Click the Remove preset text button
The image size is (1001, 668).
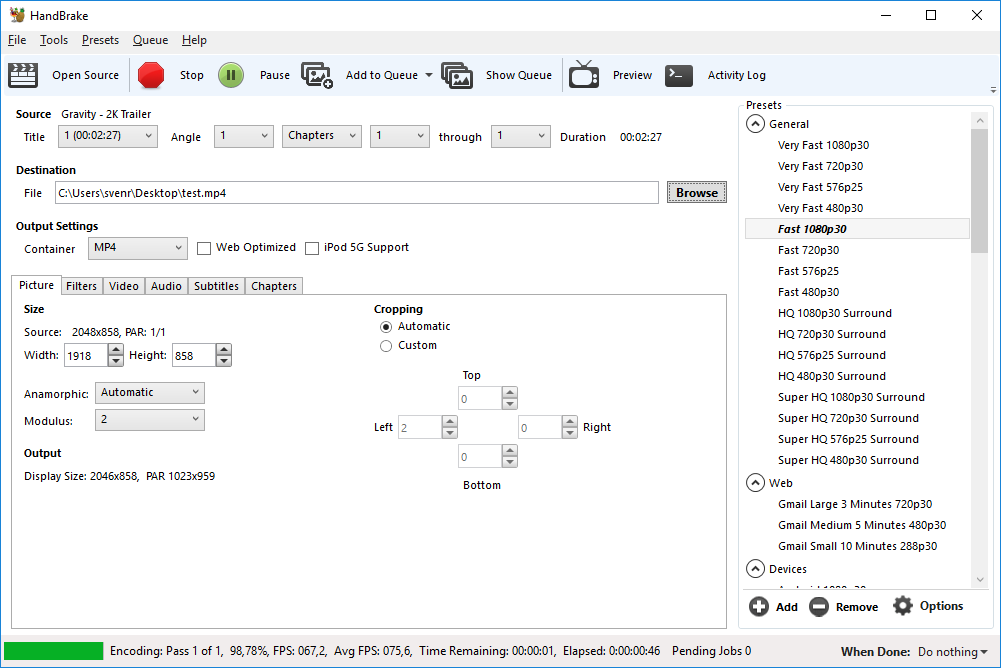click(857, 607)
